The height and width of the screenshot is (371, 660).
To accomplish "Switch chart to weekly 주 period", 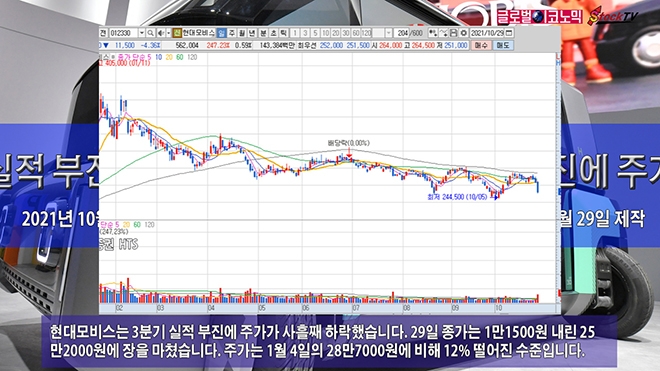I will (x=232, y=33).
